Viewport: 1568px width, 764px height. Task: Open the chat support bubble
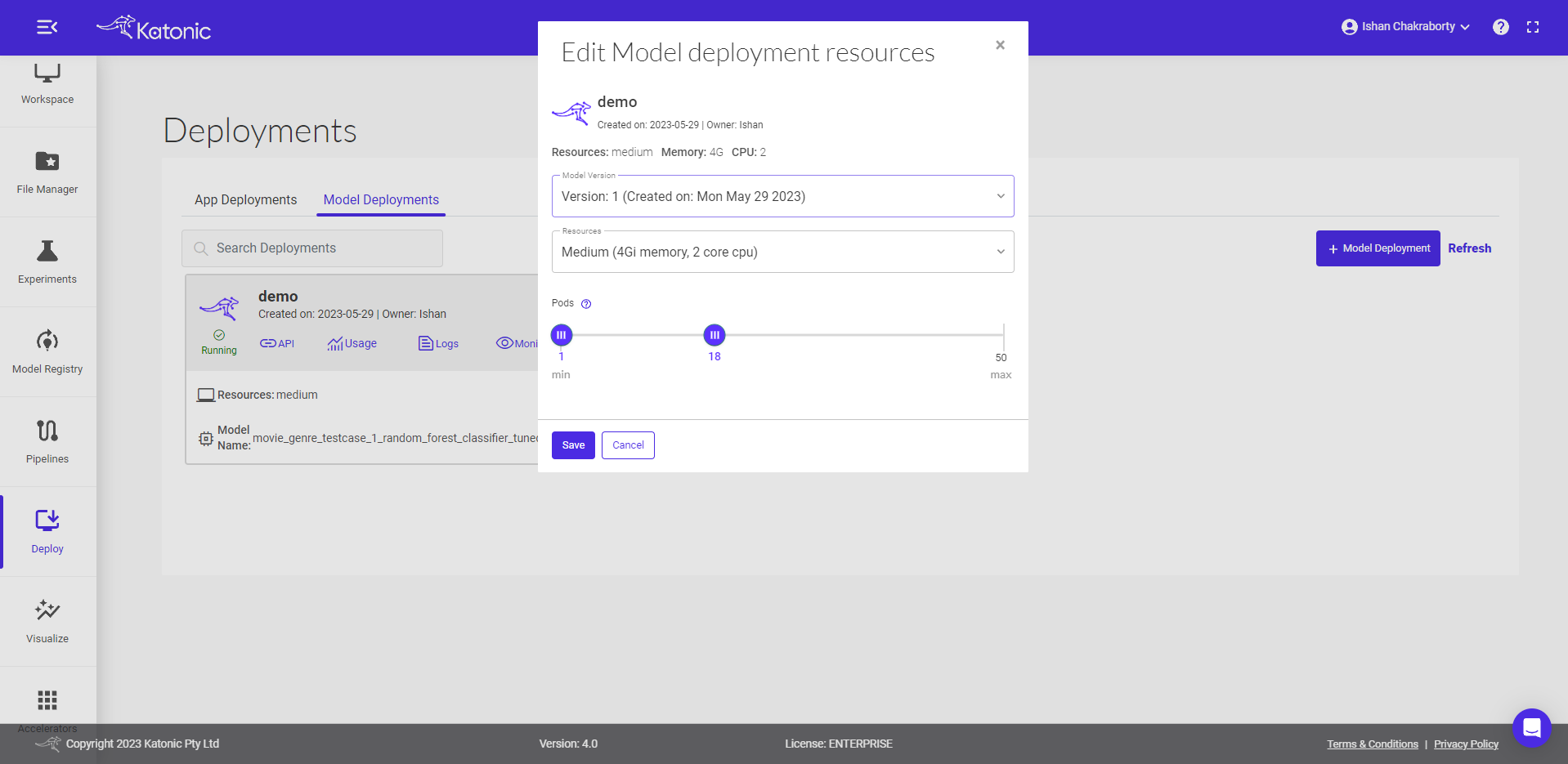coord(1531,727)
